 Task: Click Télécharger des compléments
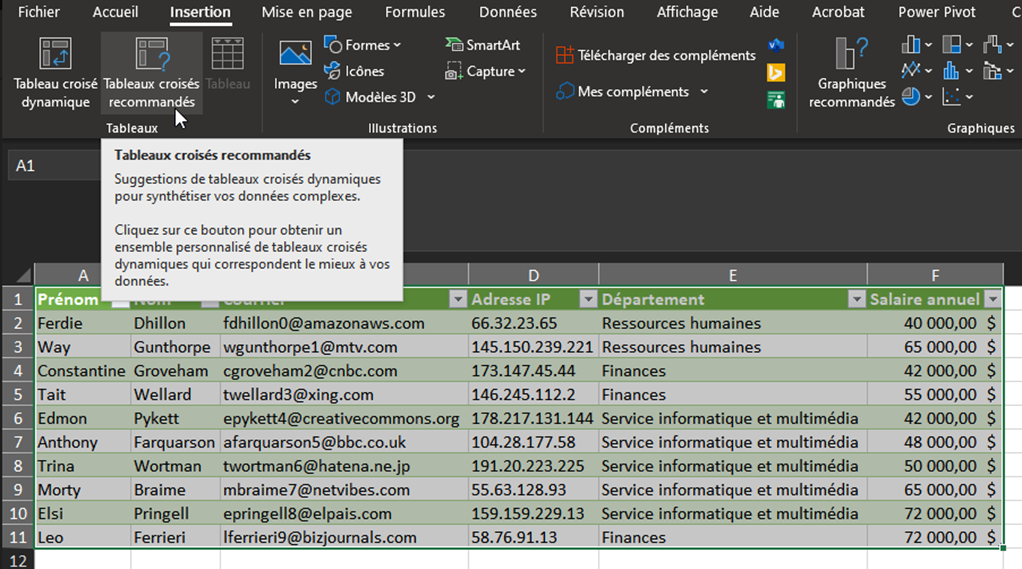click(x=656, y=55)
